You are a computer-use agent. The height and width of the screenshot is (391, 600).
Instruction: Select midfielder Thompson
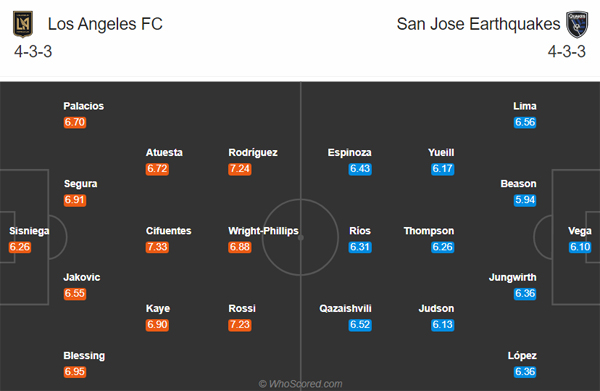point(429,231)
